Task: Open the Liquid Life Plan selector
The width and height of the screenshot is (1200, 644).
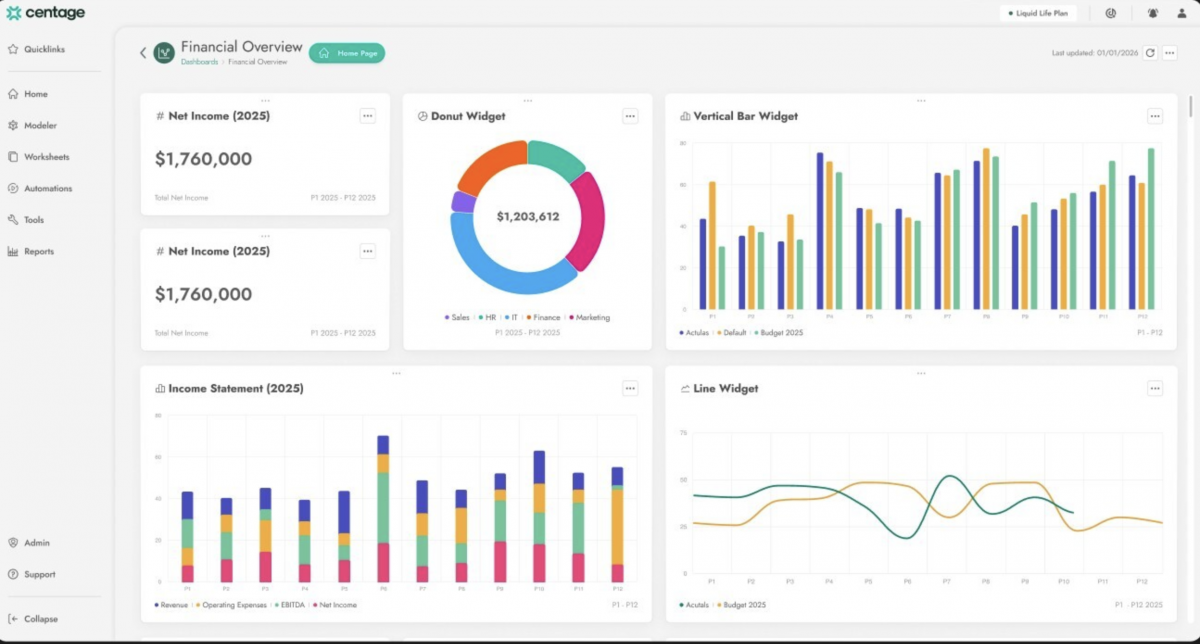Action: 1038,13
